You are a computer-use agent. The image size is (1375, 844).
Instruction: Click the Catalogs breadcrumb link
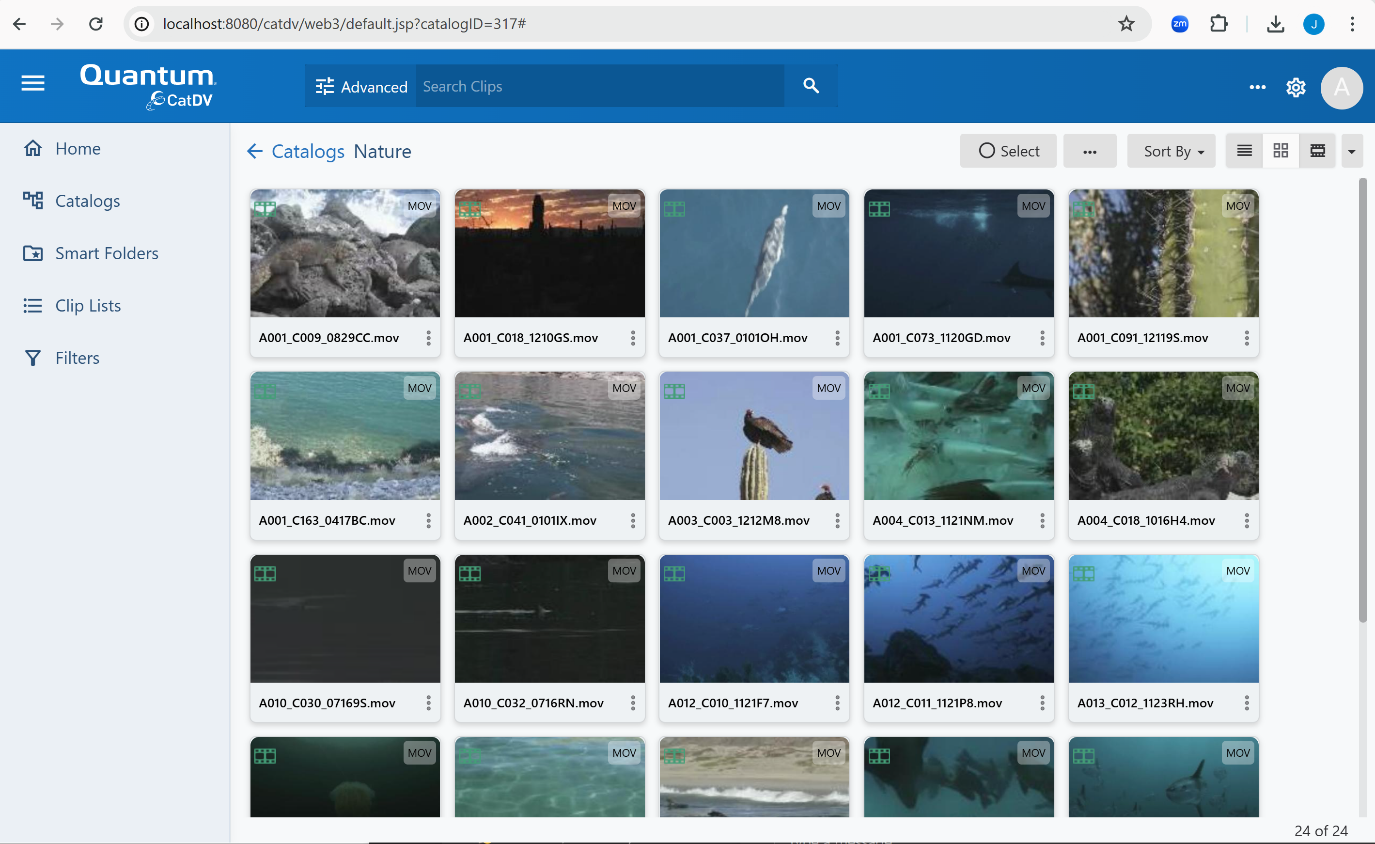(308, 151)
